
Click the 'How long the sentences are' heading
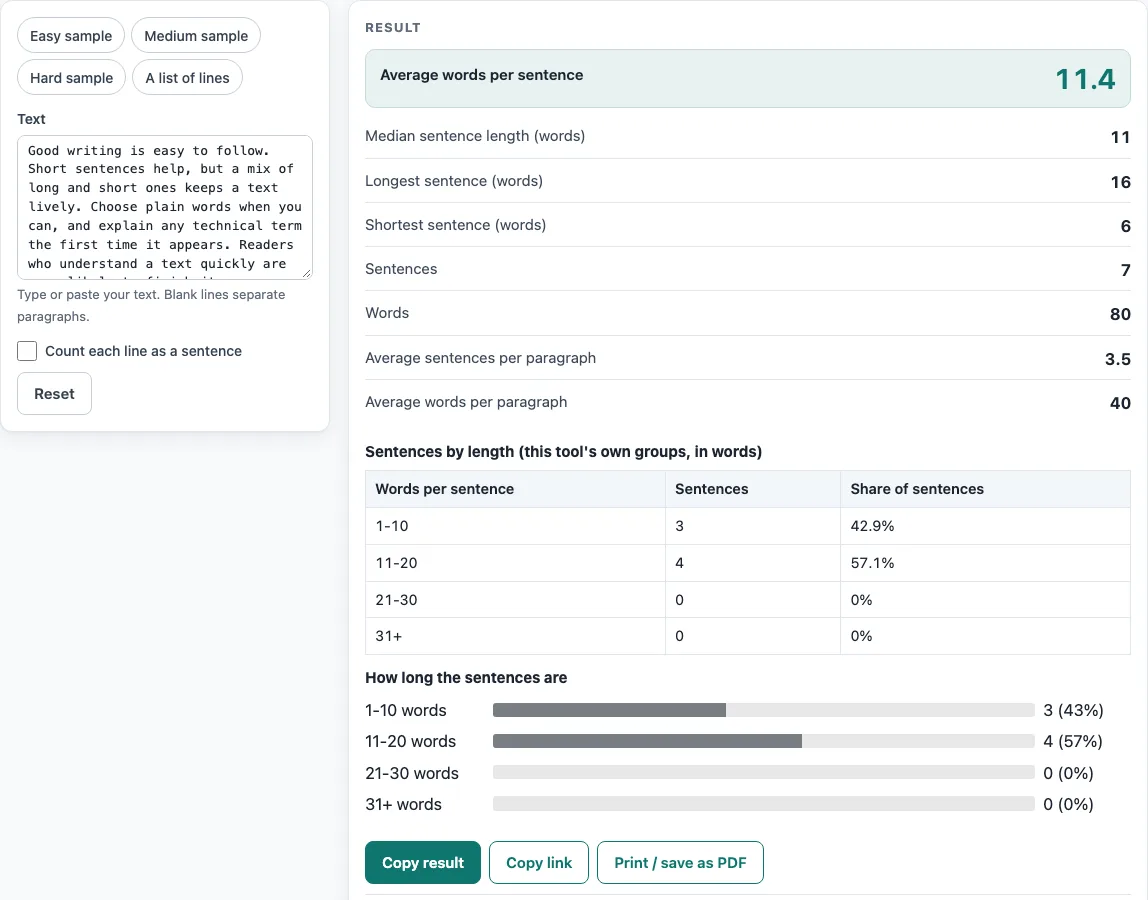(466, 677)
